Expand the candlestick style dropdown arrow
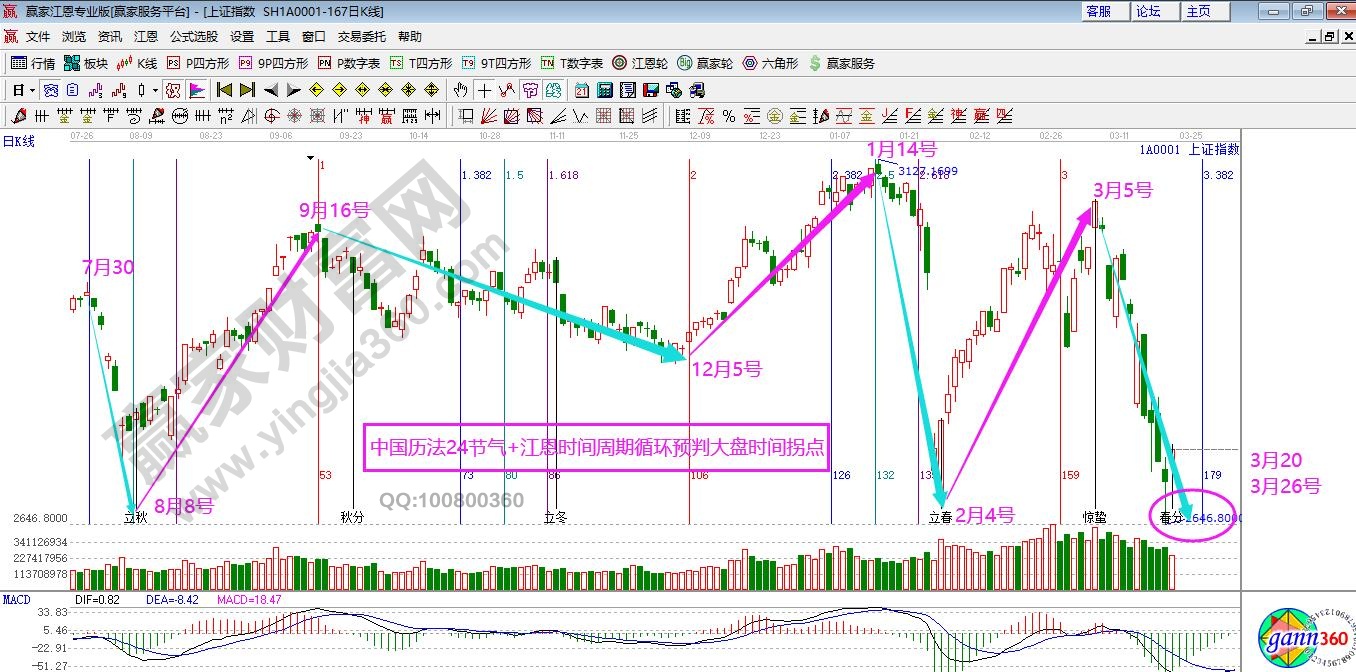 [x=155, y=90]
